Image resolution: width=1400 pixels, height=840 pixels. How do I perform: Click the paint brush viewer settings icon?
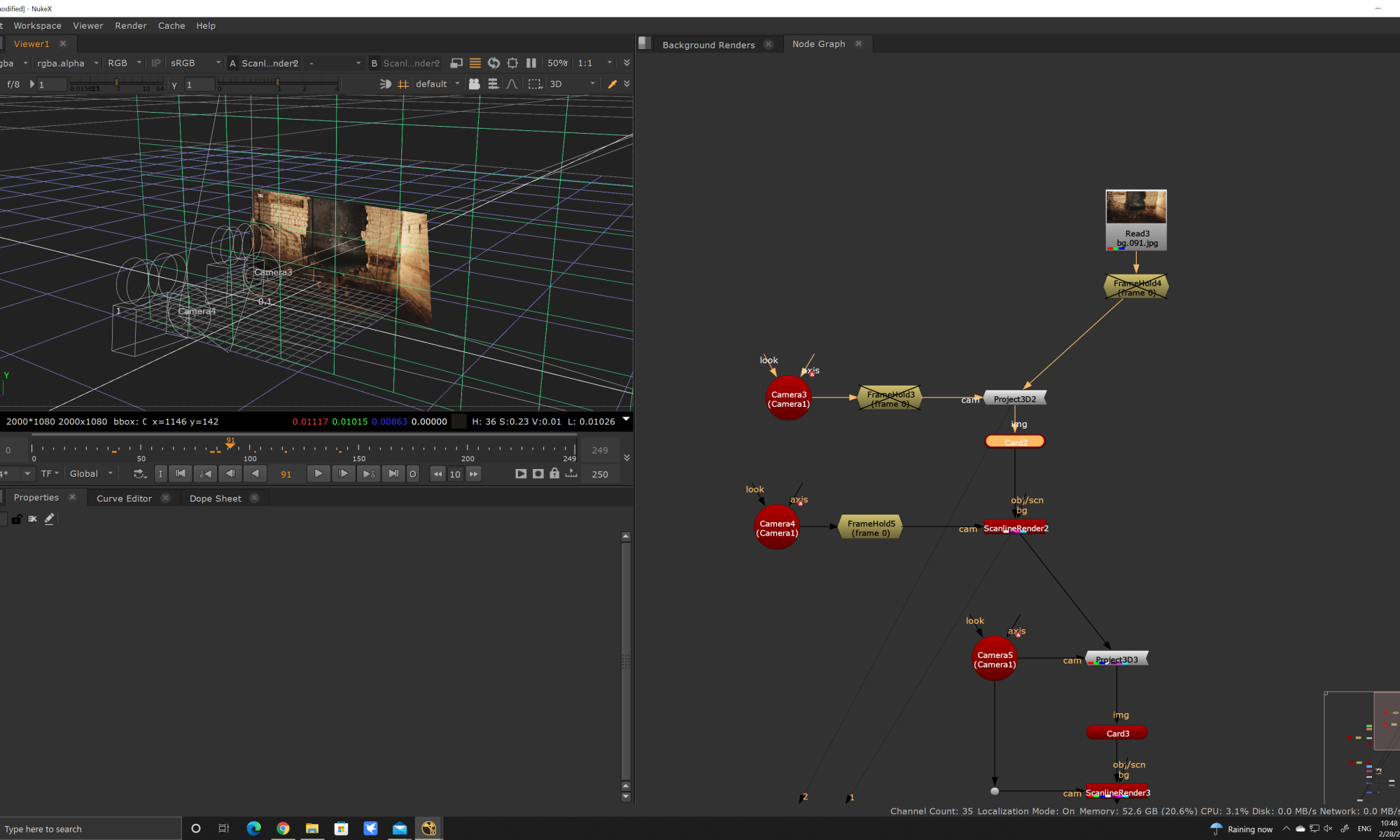[x=612, y=84]
